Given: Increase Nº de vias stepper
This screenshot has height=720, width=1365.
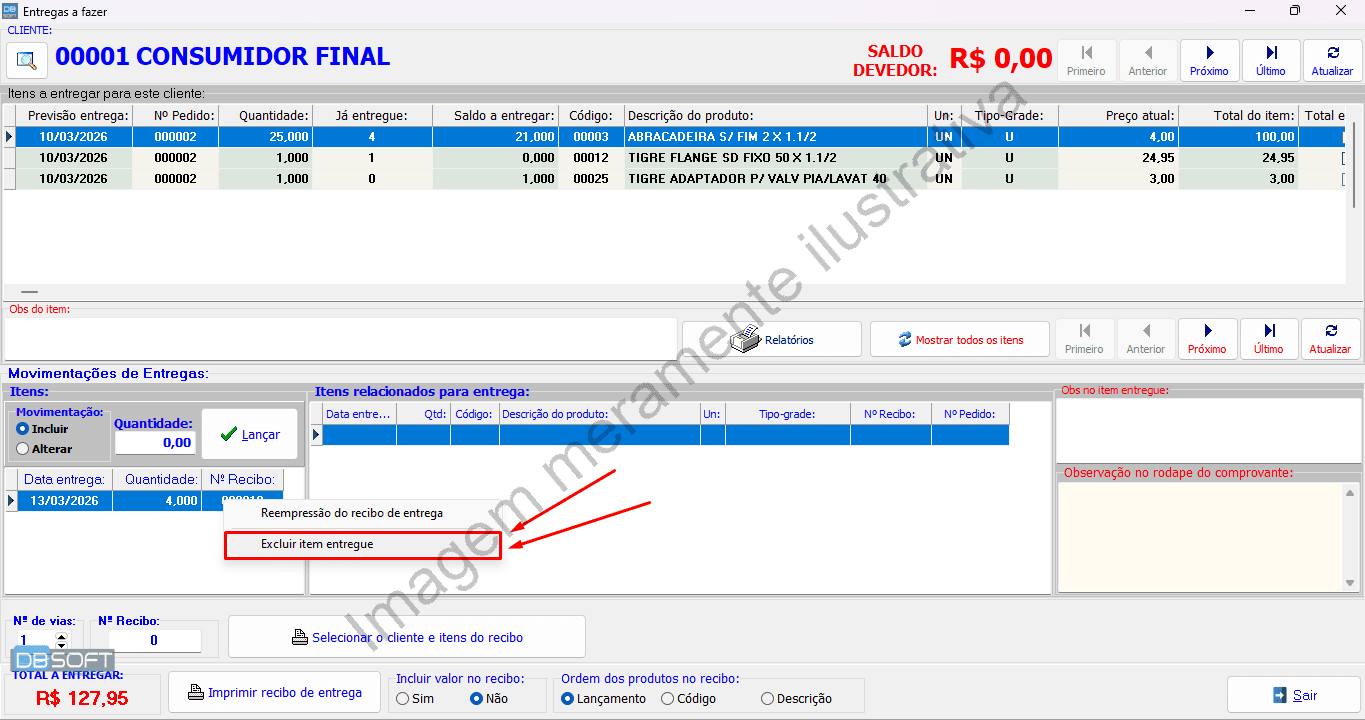Looking at the screenshot, I should 62,636.
